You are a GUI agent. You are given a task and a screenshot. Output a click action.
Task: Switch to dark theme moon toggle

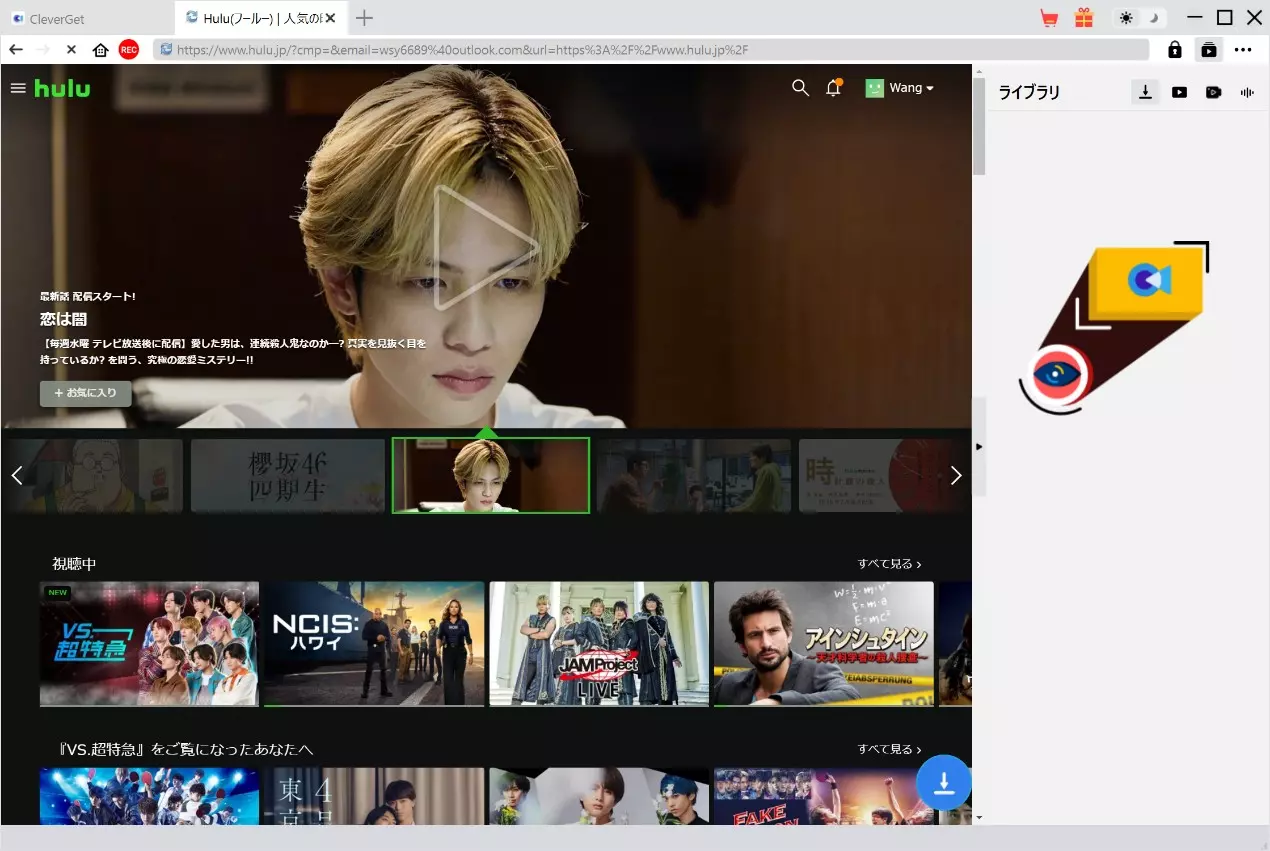coord(1154,18)
